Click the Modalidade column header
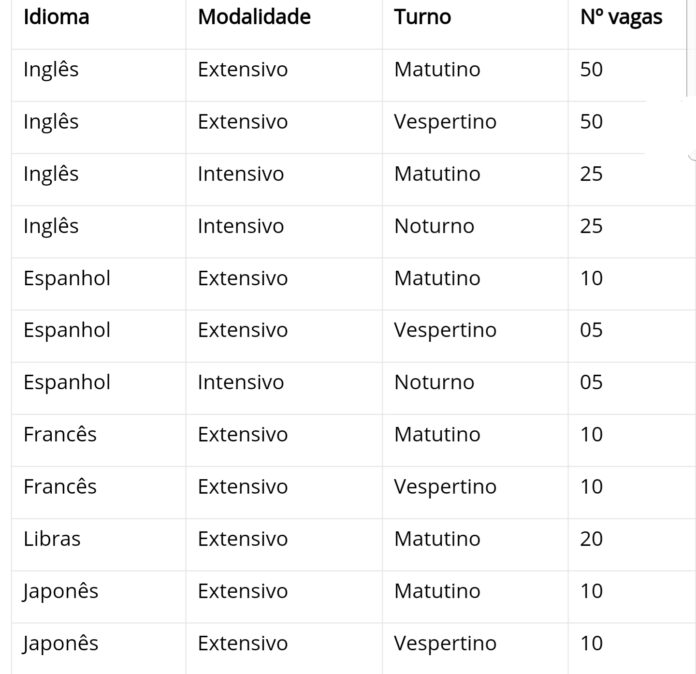This screenshot has height=674, width=696. tap(254, 17)
